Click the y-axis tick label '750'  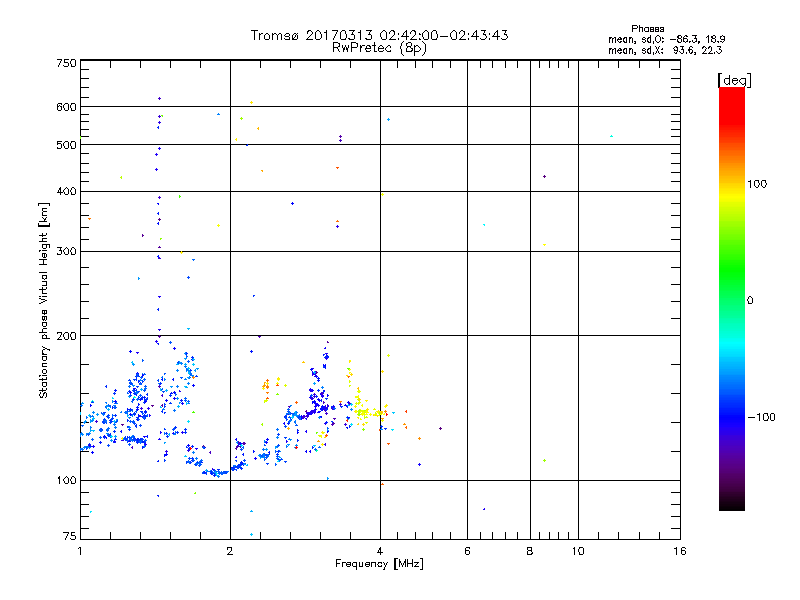pyautogui.click(x=66, y=63)
